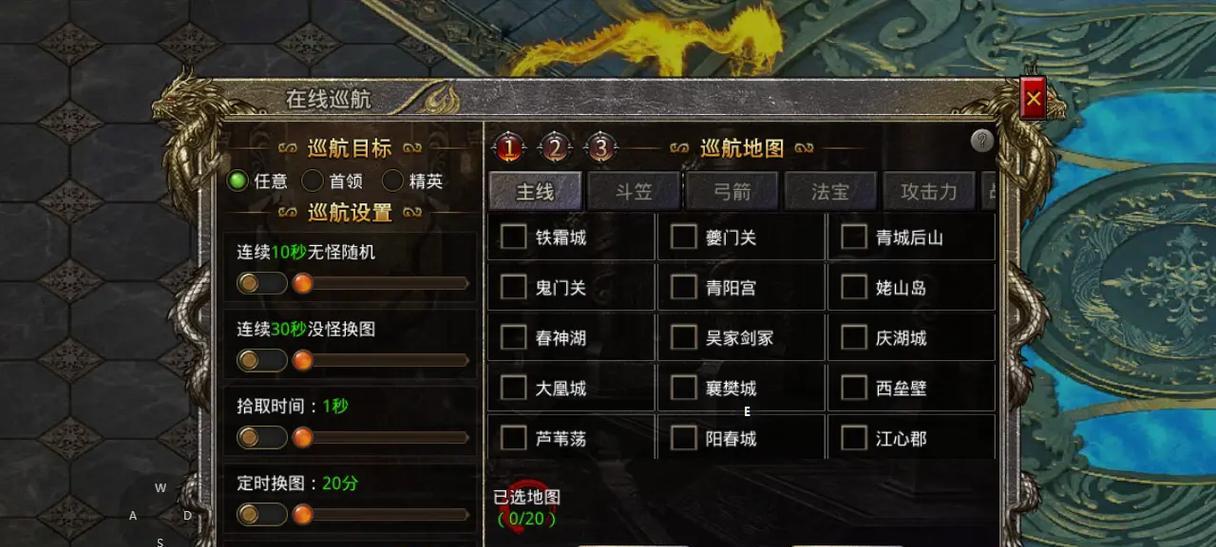Toggle the 定时换图 switch
The height and width of the screenshot is (547, 1216).
262,514
